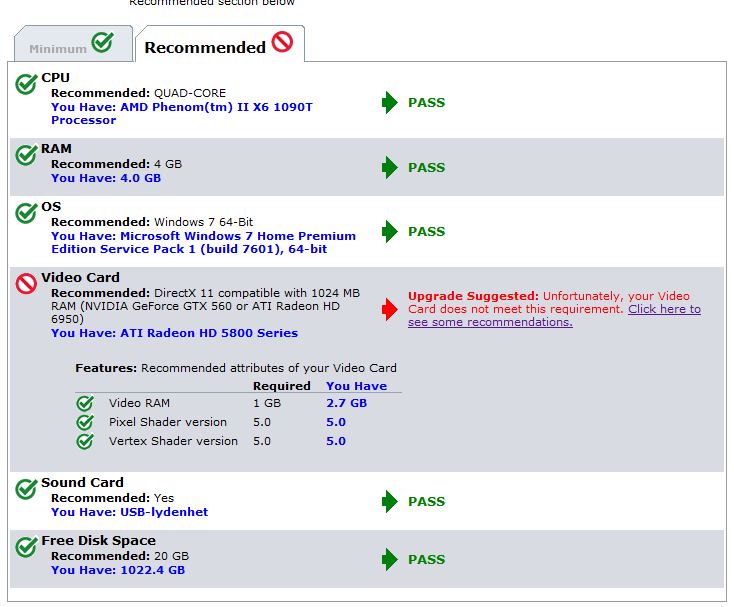The width and height of the screenshot is (734, 607).
Task: Click the RAM section heading
Action: click(x=56, y=149)
